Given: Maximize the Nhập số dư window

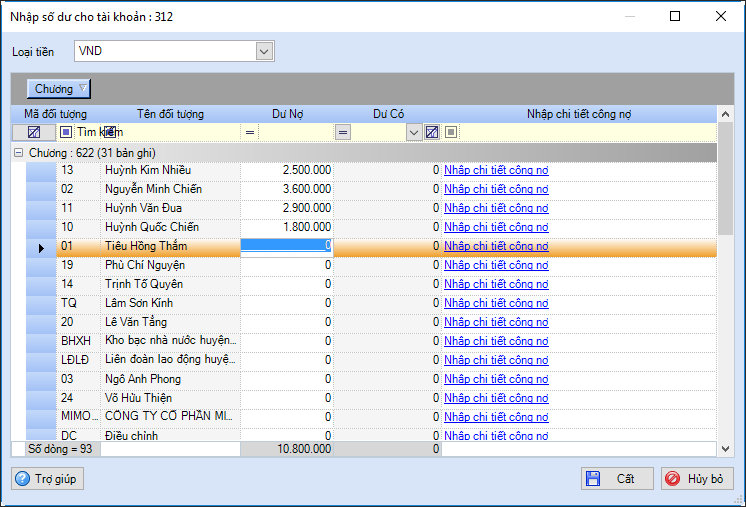Looking at the screenshot, I should coord(675,16).
